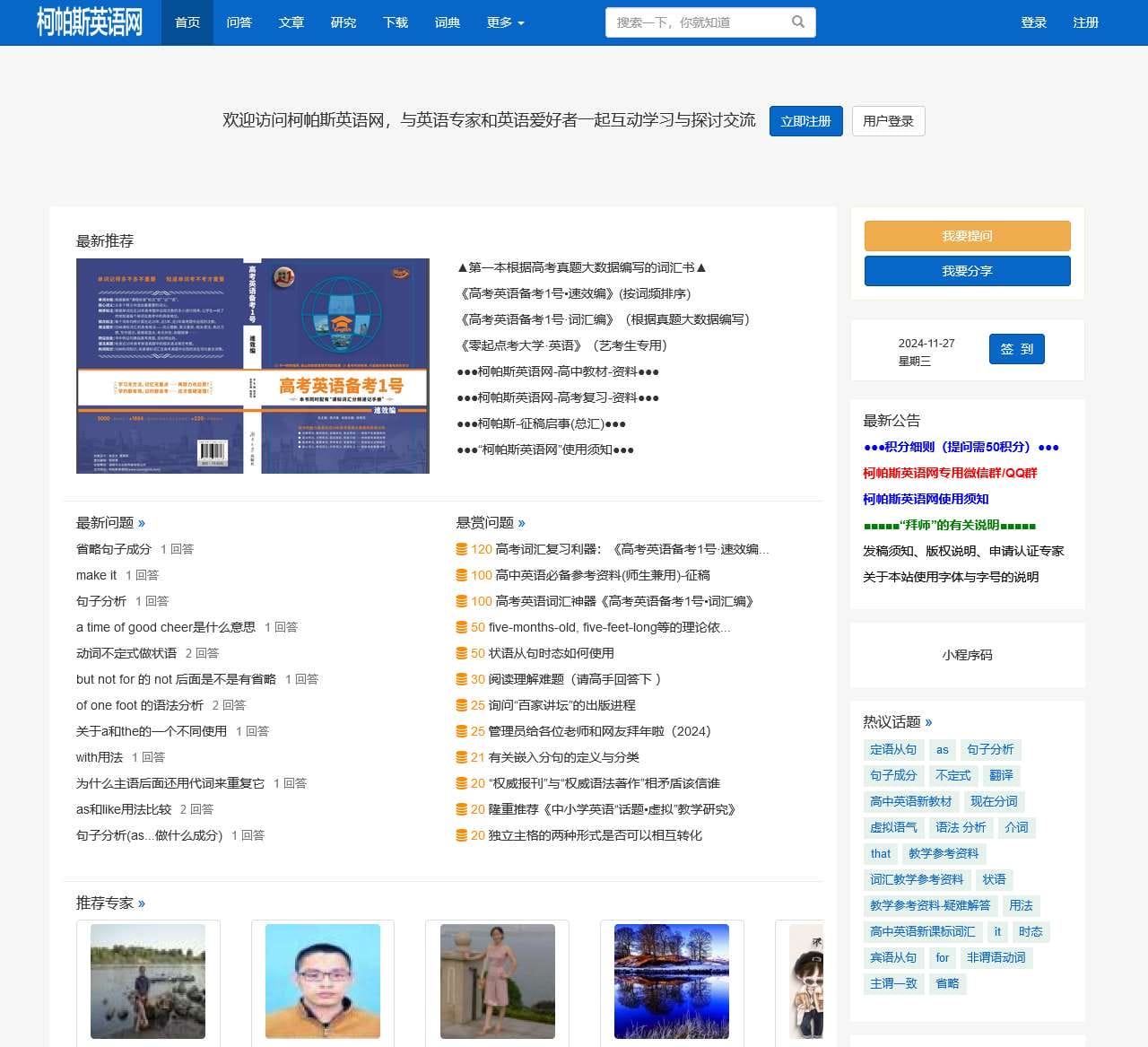1148x1047 pixels.
Task: Click the search magnifier icon
Action: [797, 22]
